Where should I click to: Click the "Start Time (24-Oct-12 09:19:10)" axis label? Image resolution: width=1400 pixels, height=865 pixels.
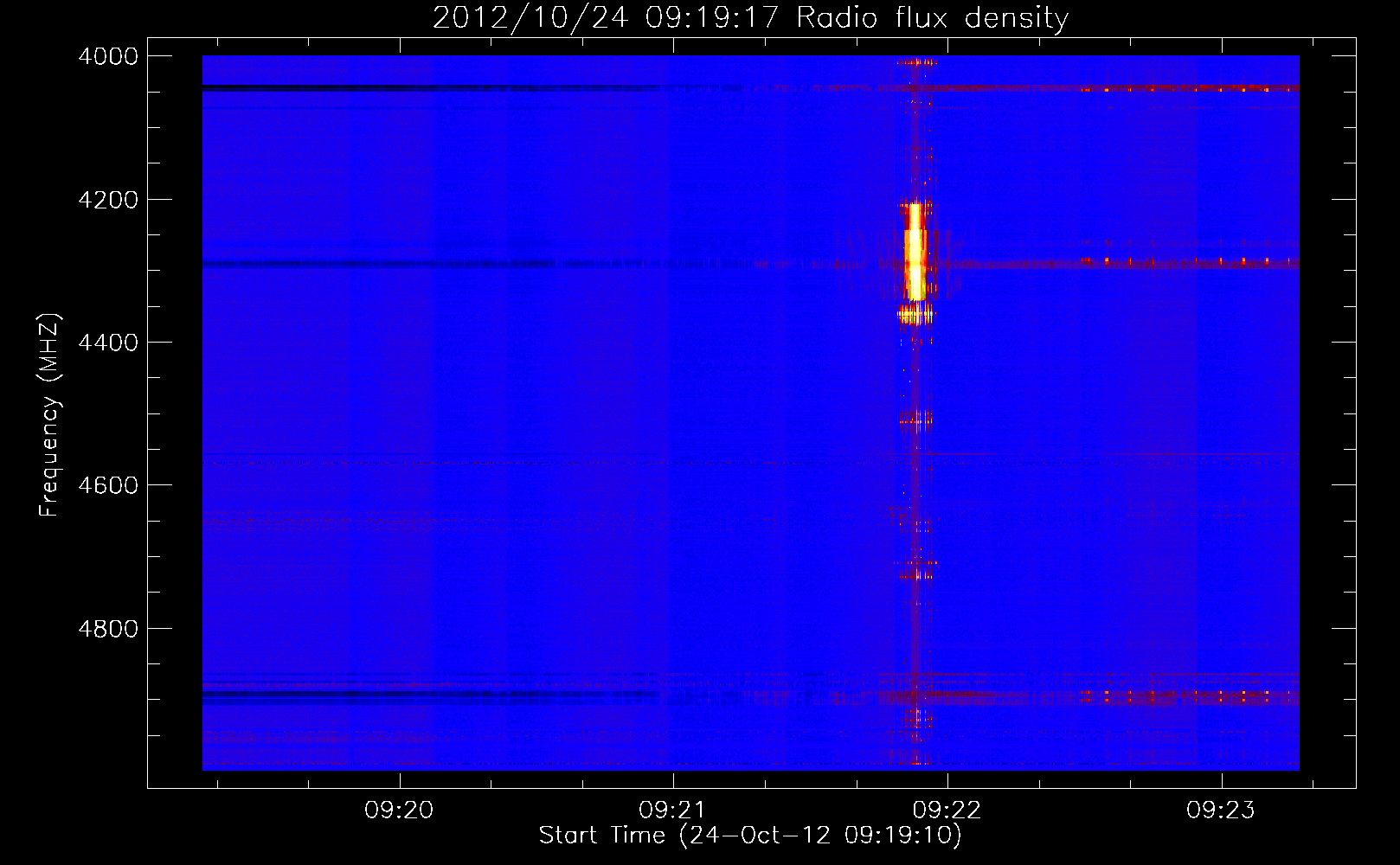pos(750,836)
